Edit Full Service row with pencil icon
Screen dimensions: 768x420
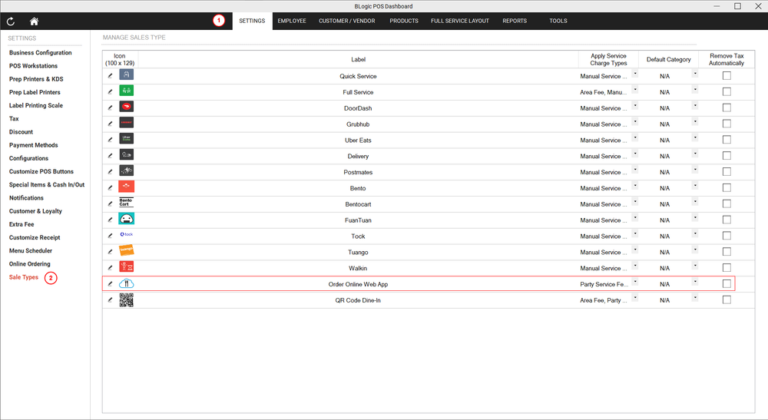[x=110, y=92]
